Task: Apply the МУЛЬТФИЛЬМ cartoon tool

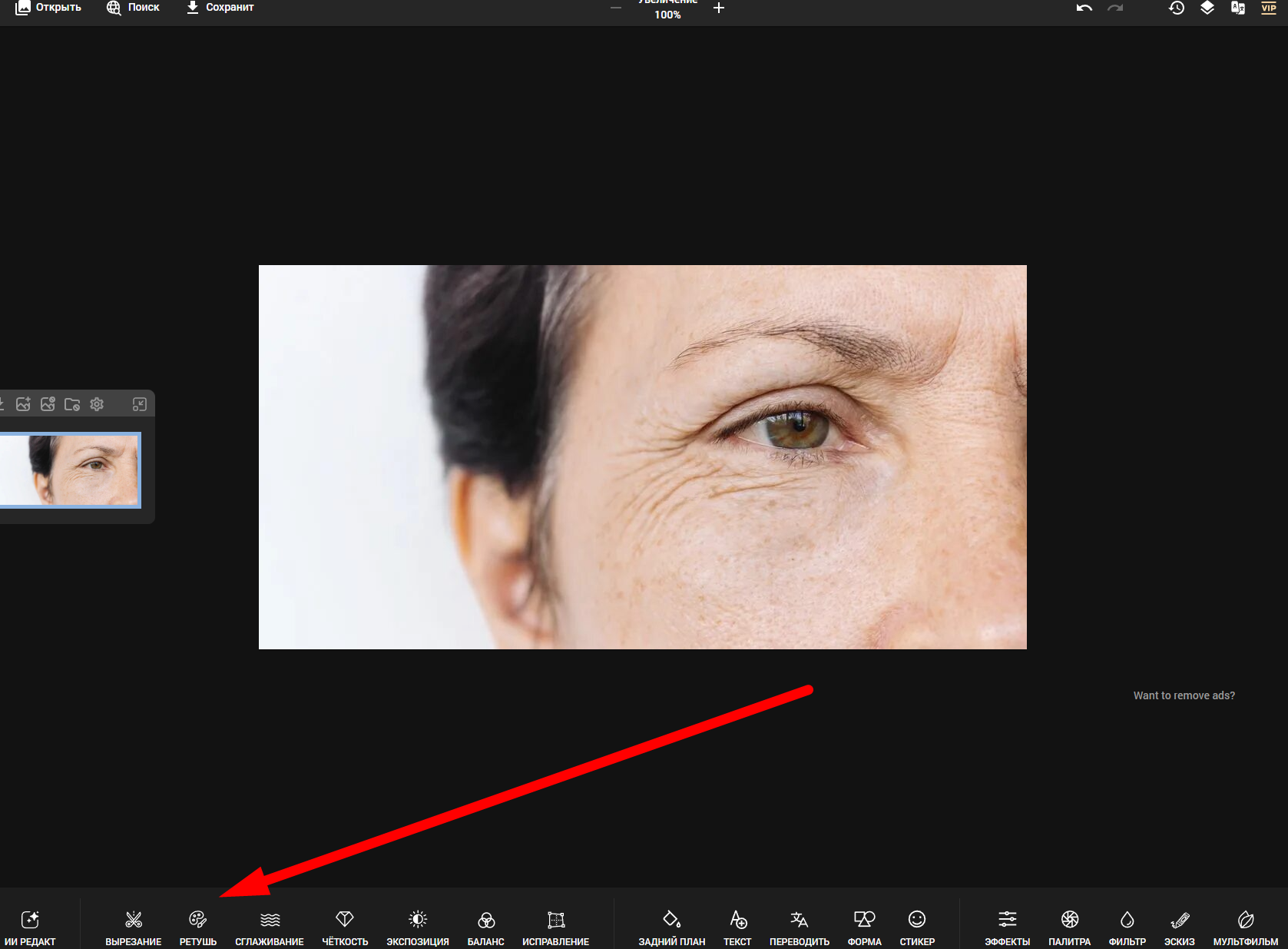Action: [x=1246, y=927]
